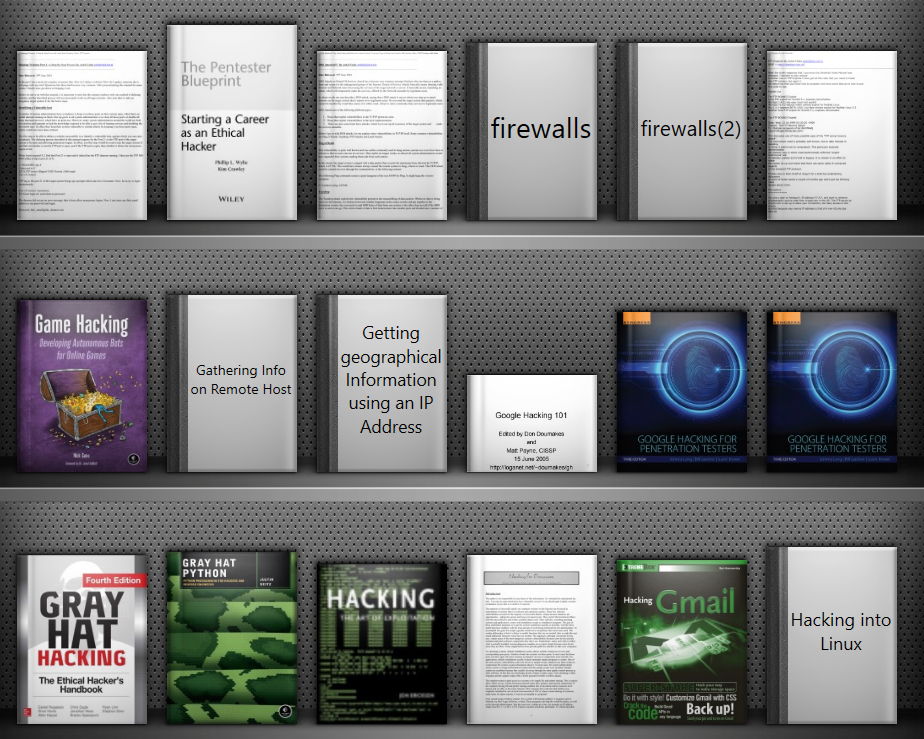
Task: Open the Gray Hat Python book
Action: (x=232, y=638)
